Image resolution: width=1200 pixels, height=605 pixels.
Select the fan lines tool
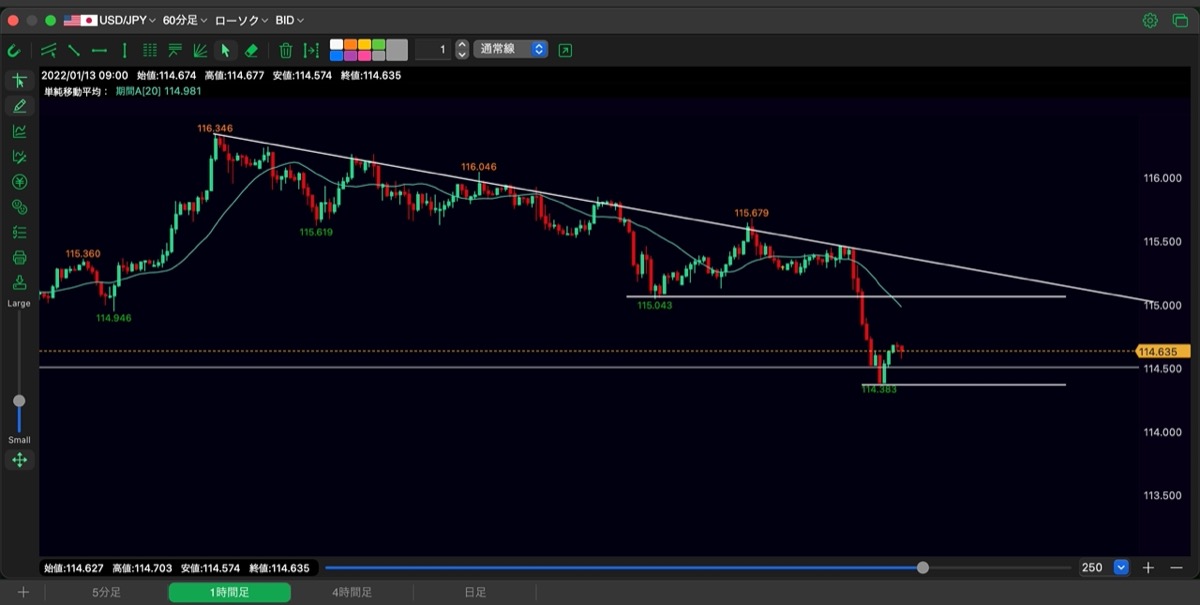click(x=200, y=50)
